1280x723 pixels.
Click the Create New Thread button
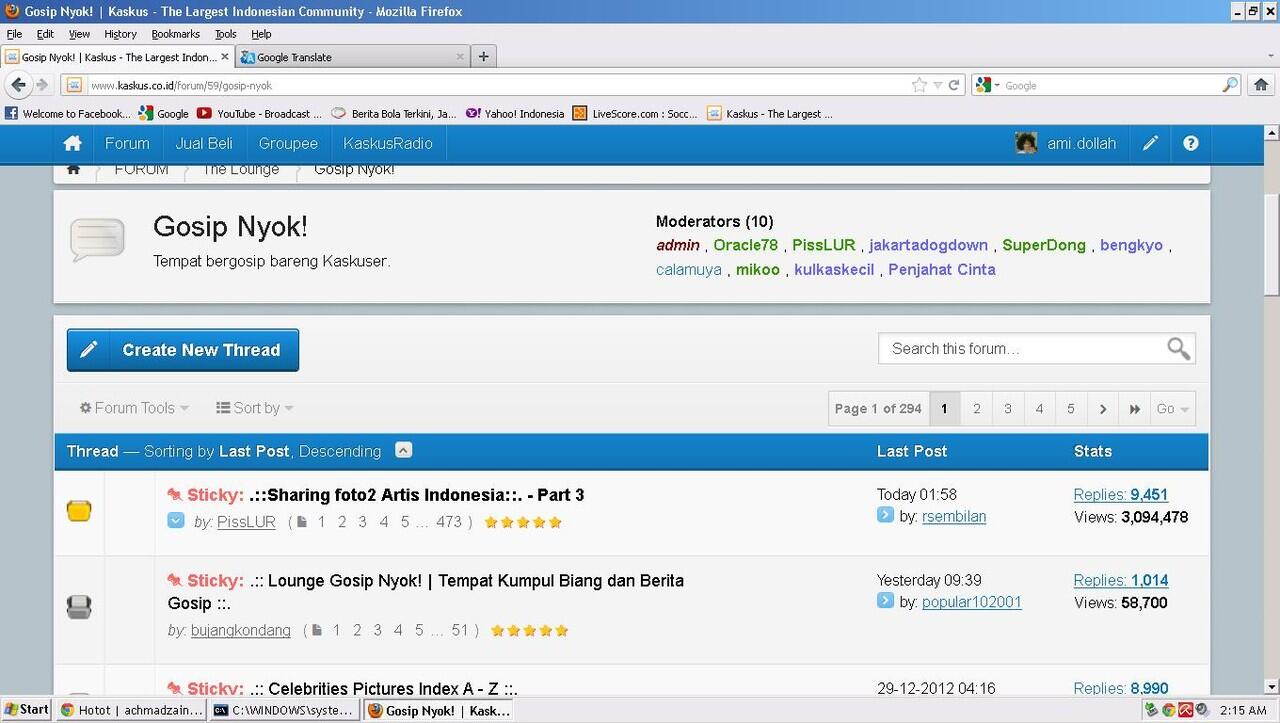[183, 350]
